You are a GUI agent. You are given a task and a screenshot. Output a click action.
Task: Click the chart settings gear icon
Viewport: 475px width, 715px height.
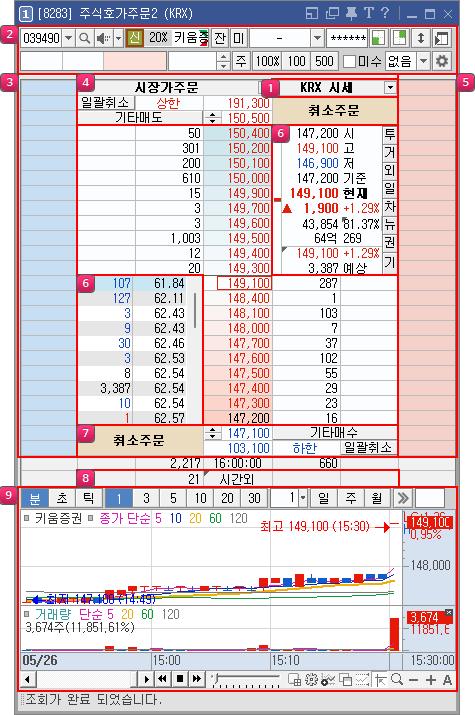pos(311,680)
